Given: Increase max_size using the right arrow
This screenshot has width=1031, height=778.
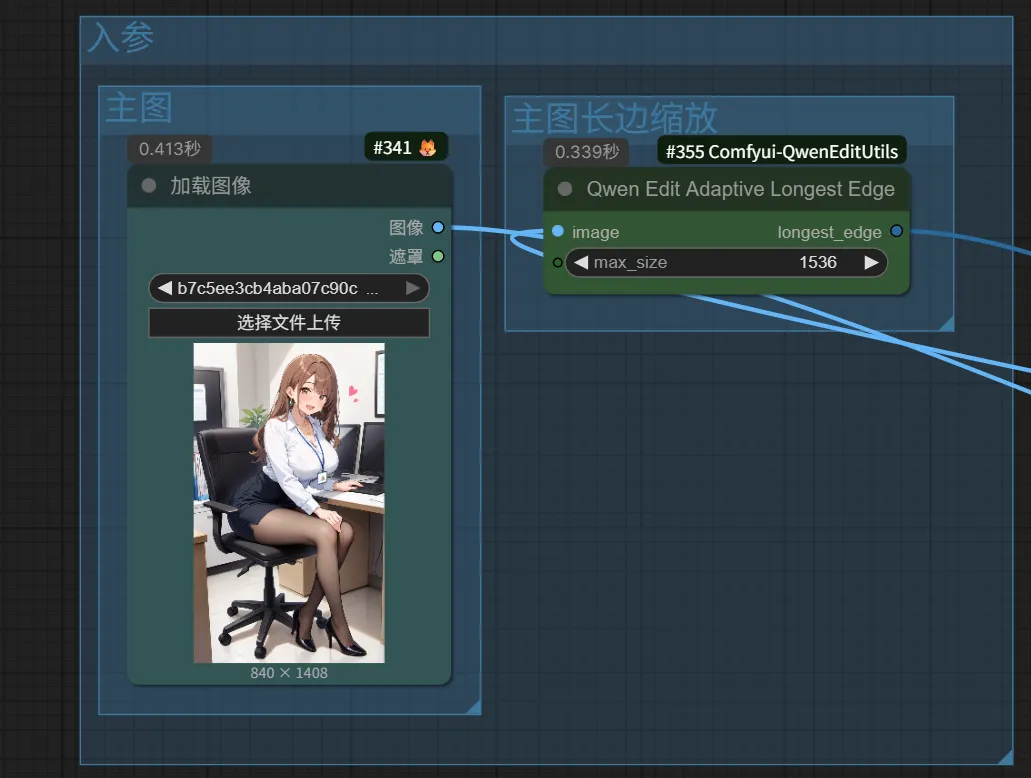Looking at the screenshot, I should pyautogui.click(x=871, y=263).
